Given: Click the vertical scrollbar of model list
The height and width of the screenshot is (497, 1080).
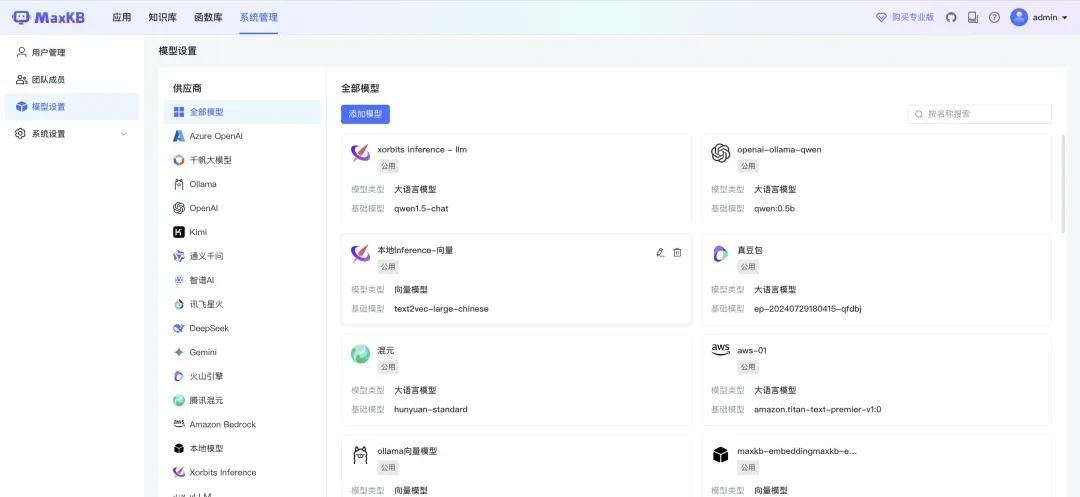Looking at the screenshot, I should pos(1065,183).
